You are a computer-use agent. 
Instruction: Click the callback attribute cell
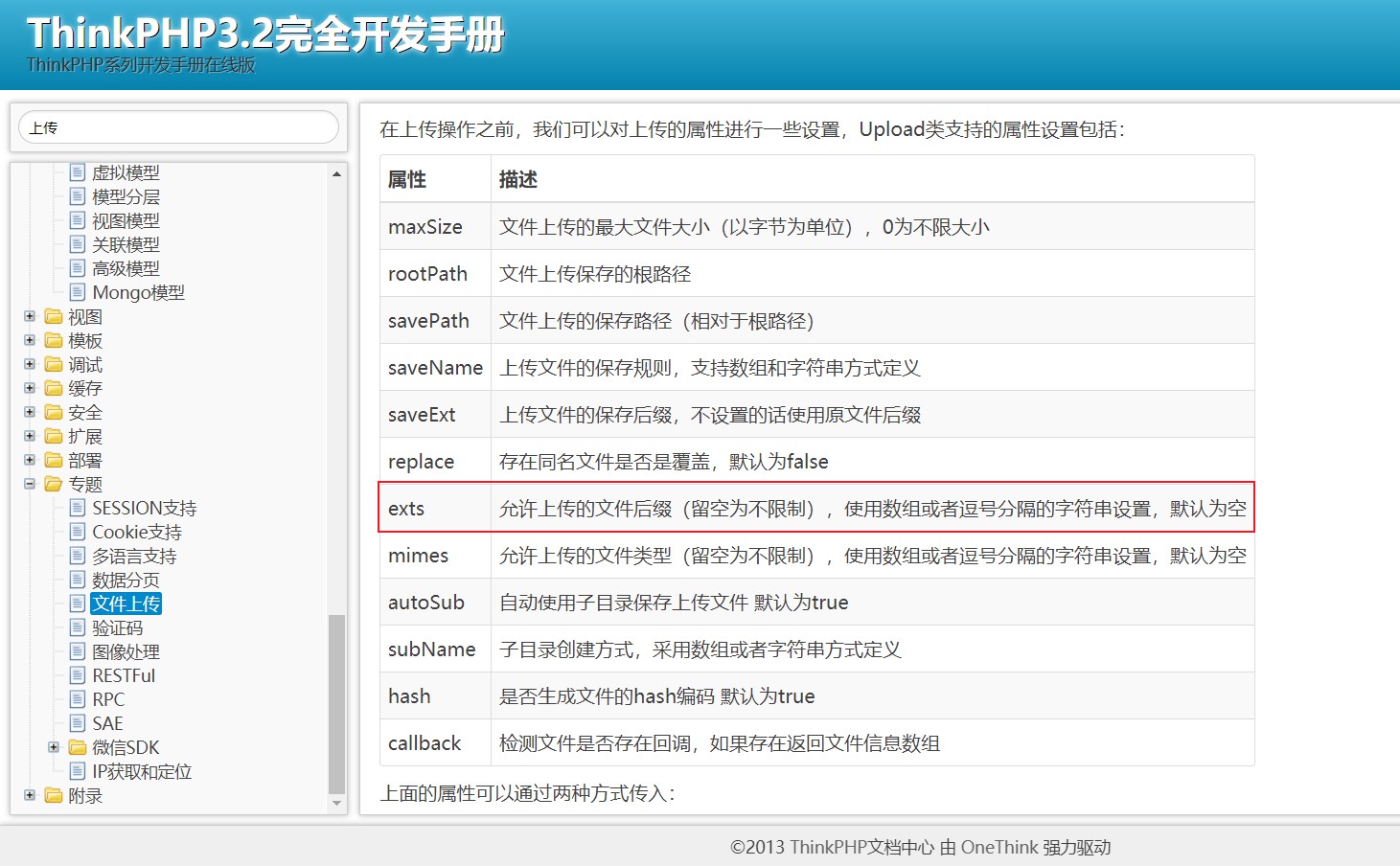[436, 742]
